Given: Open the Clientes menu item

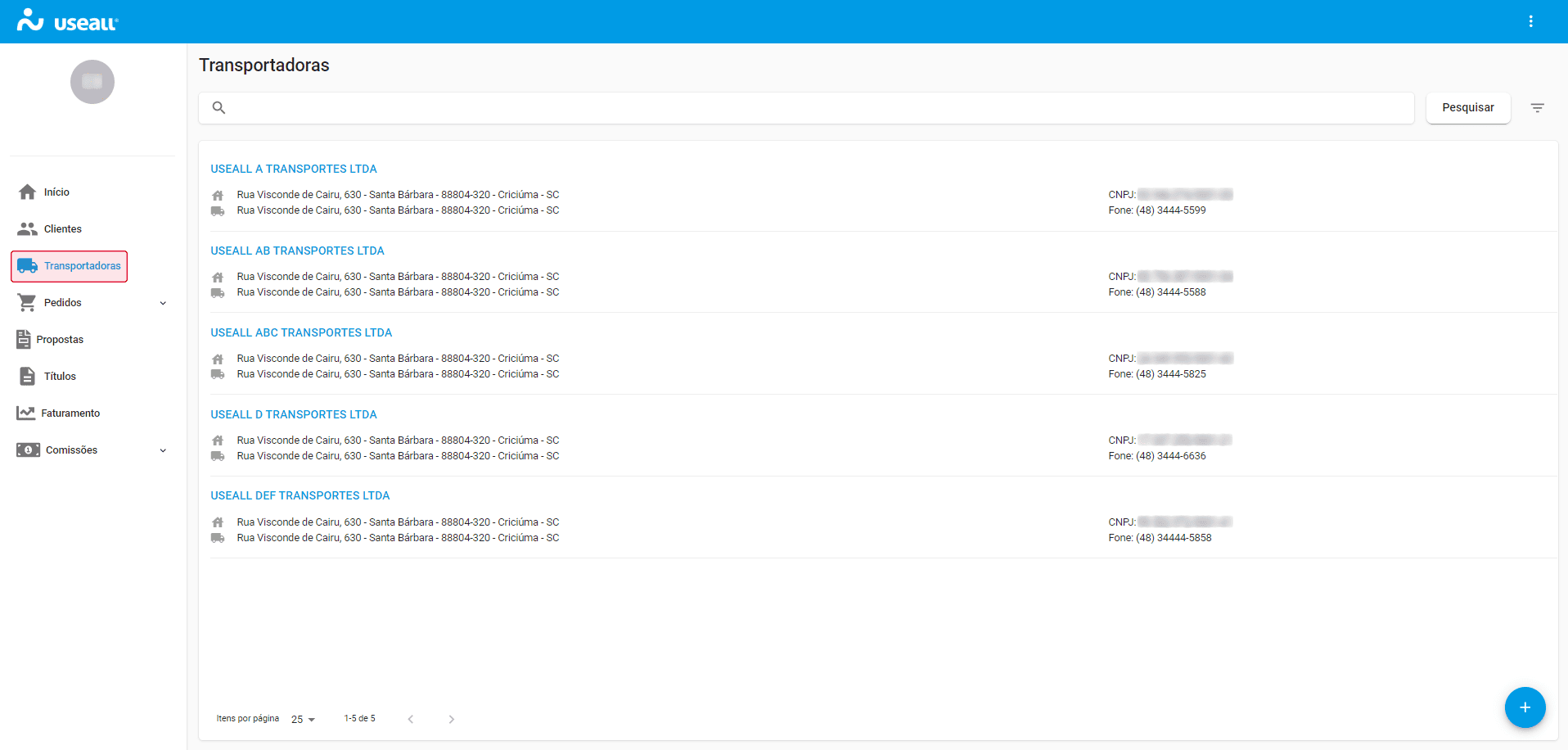Looking at the screenshot, I should click(63, 229).
